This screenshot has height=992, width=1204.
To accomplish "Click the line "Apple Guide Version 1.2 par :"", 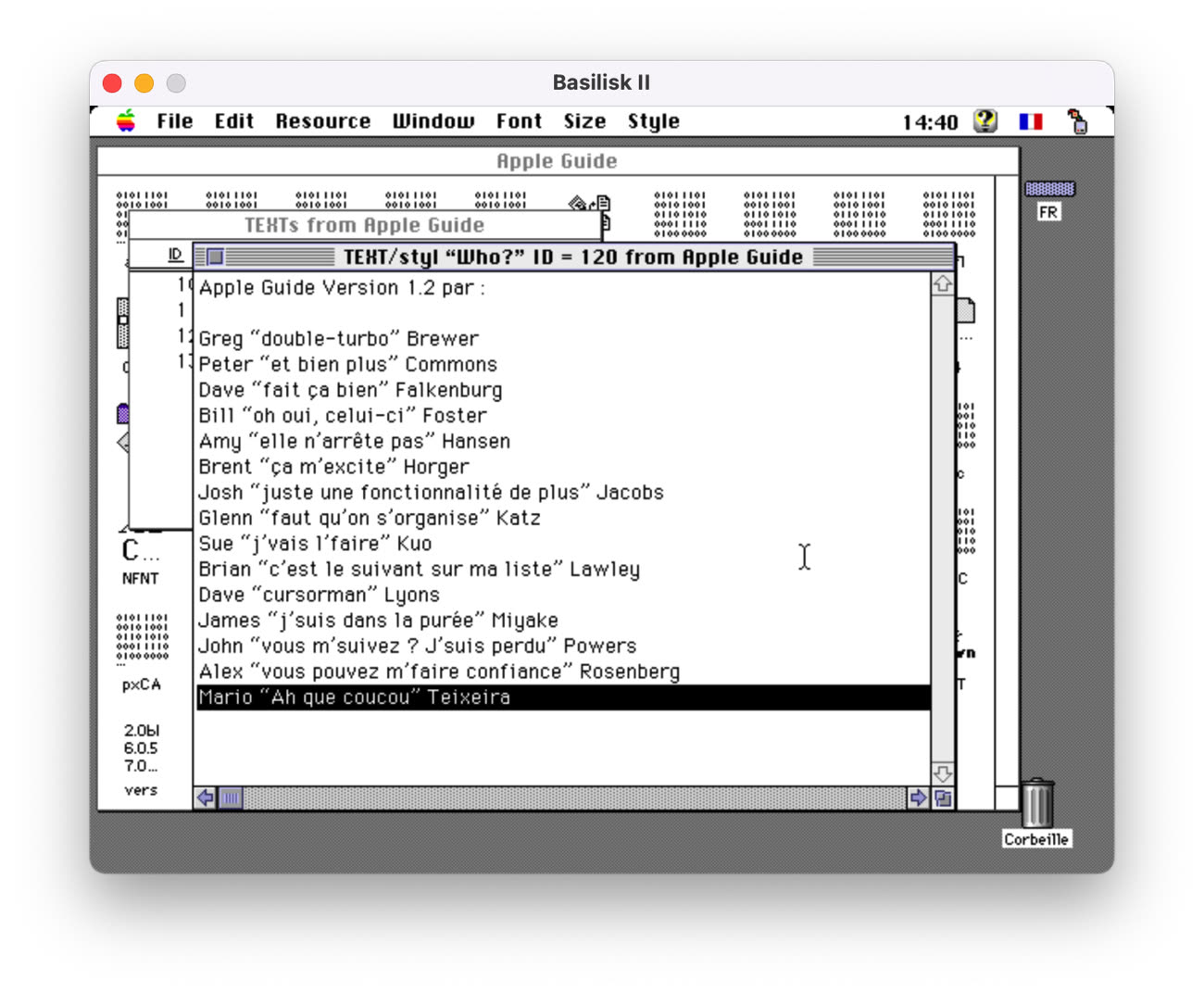I will (342, 288).
